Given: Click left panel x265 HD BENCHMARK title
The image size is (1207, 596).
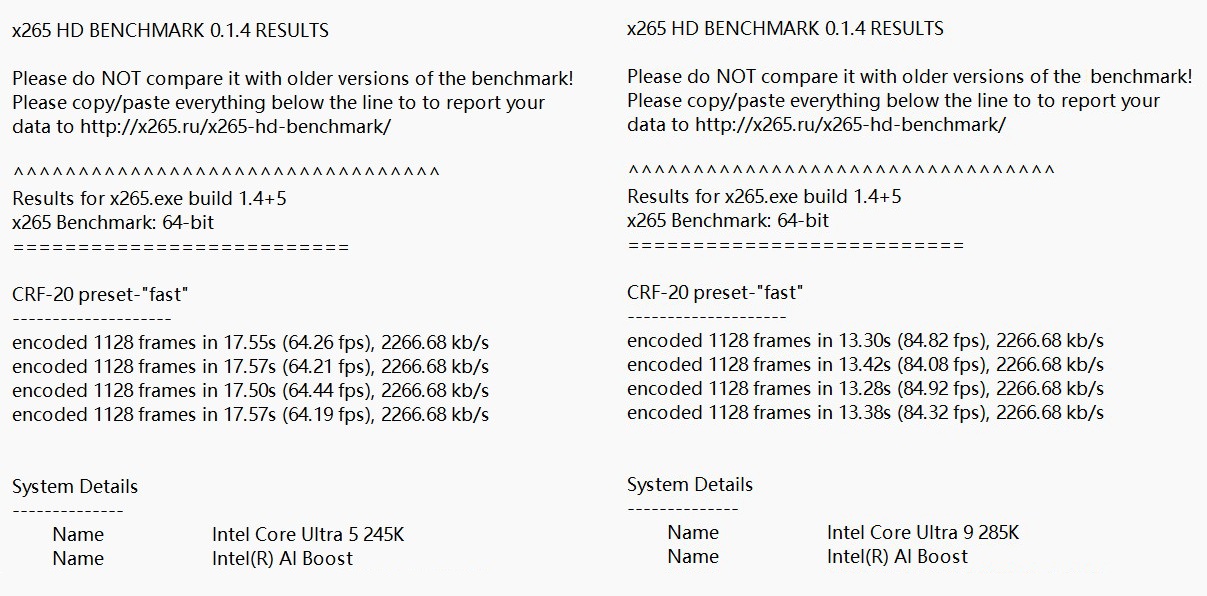Looking at the screenshot, I should point(170,30).
